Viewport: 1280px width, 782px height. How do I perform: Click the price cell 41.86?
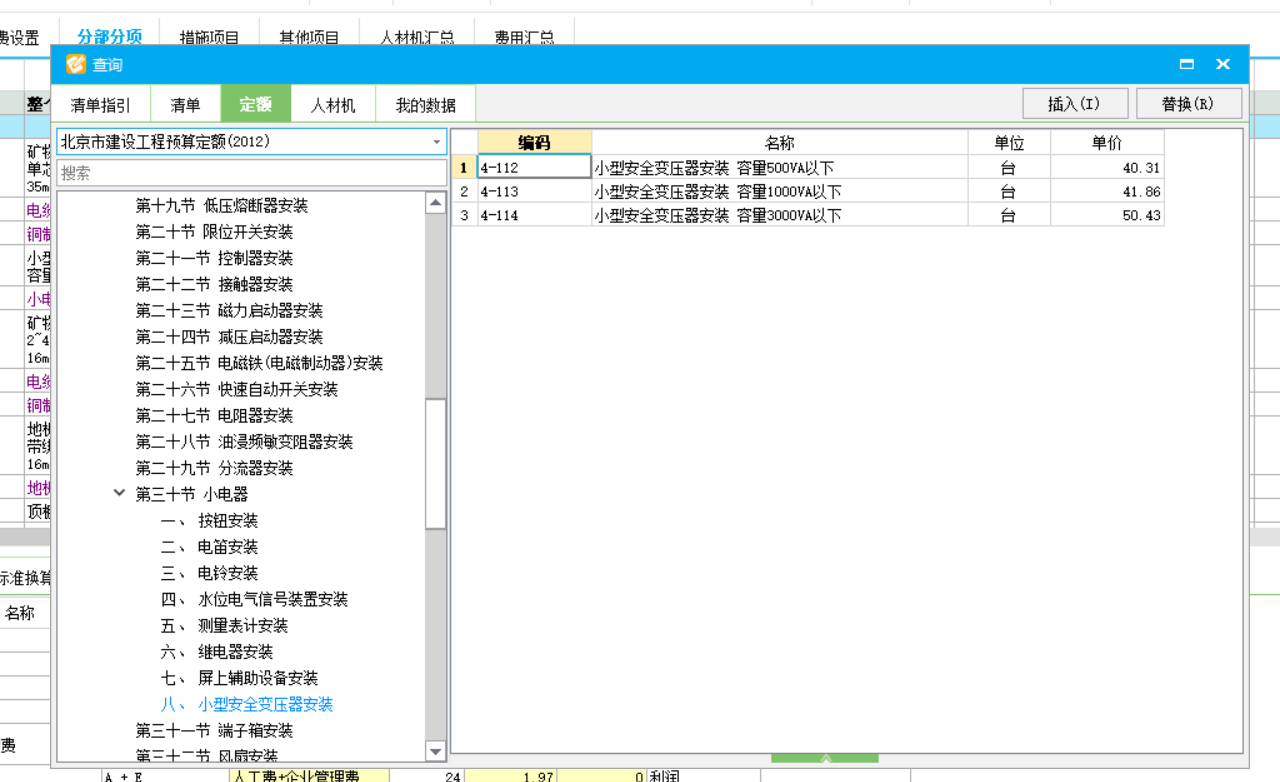(x=1107, y=191)
